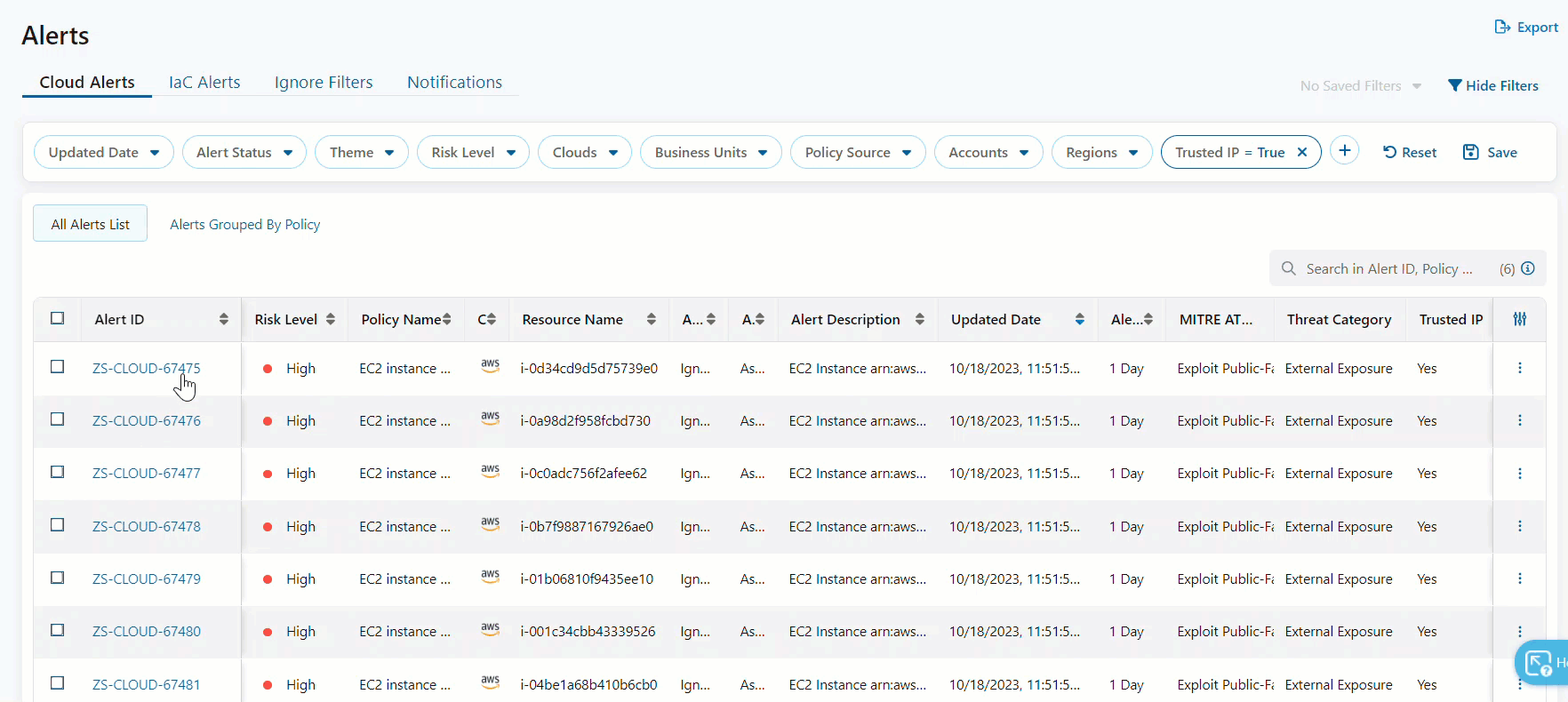Check the box for ZS-CLOUD-67476
Image resolution: width=1568 pixels, height=702 pixels.
tap(58, 419)
